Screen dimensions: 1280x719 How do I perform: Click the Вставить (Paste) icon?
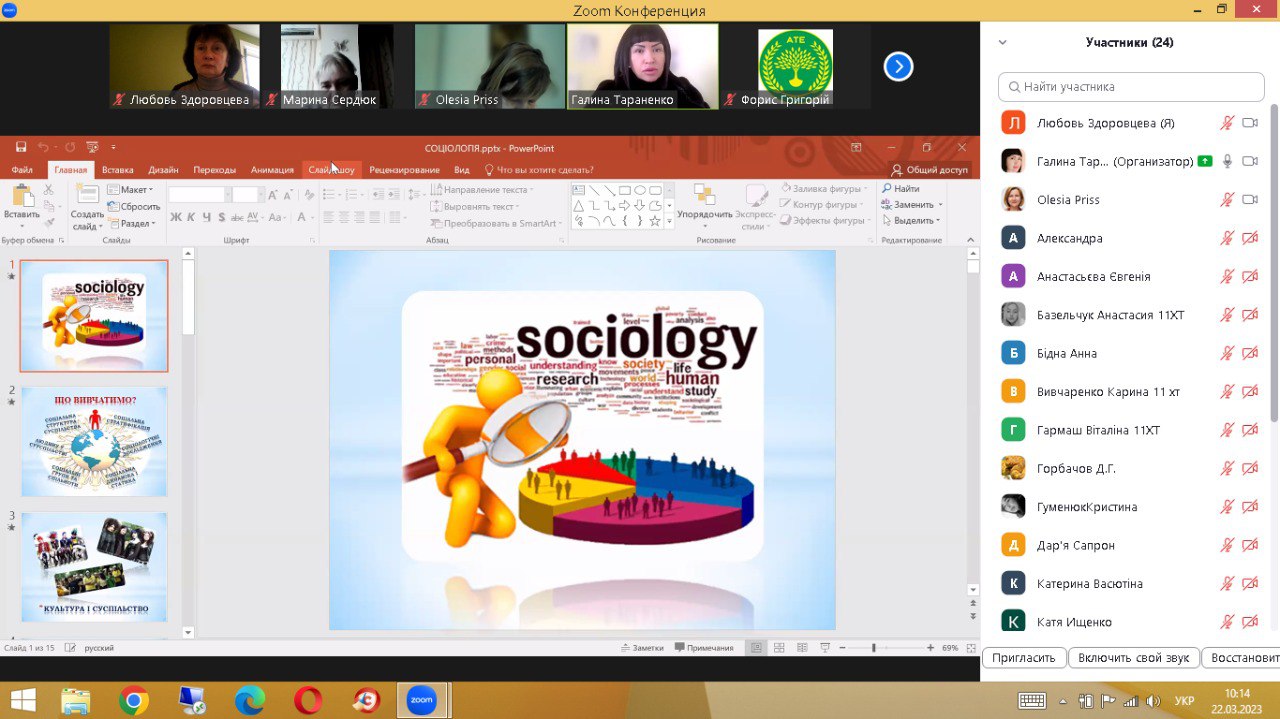22,196
